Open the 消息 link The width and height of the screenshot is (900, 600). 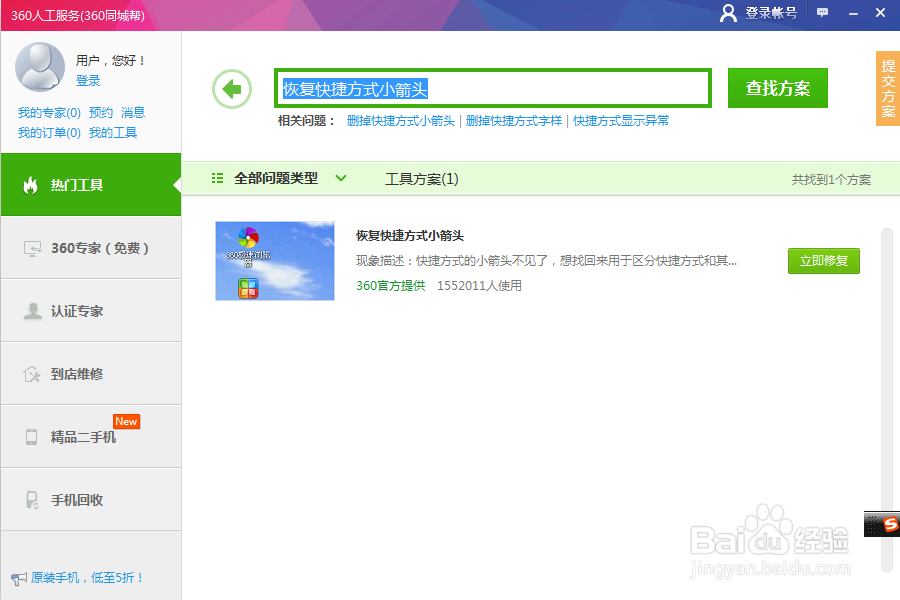(x=133, y=113)
